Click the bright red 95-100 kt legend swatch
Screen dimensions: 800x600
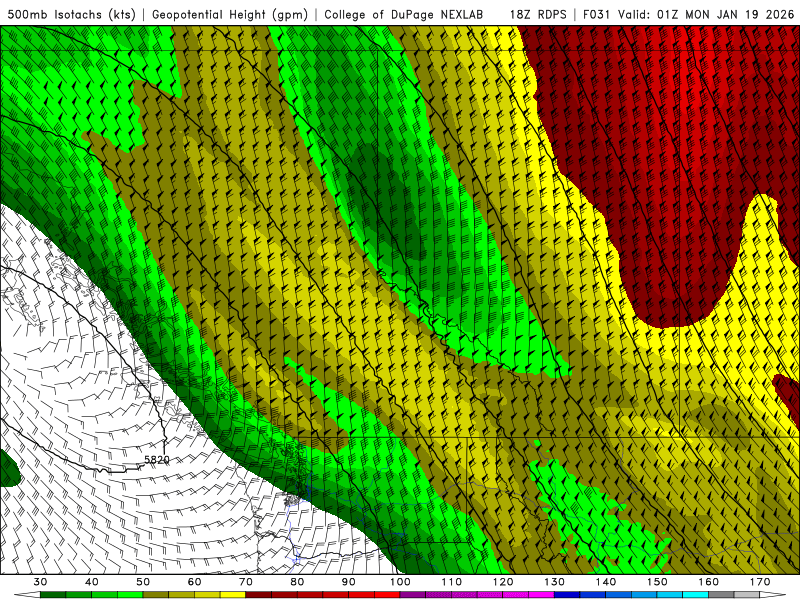pos(387,595)
